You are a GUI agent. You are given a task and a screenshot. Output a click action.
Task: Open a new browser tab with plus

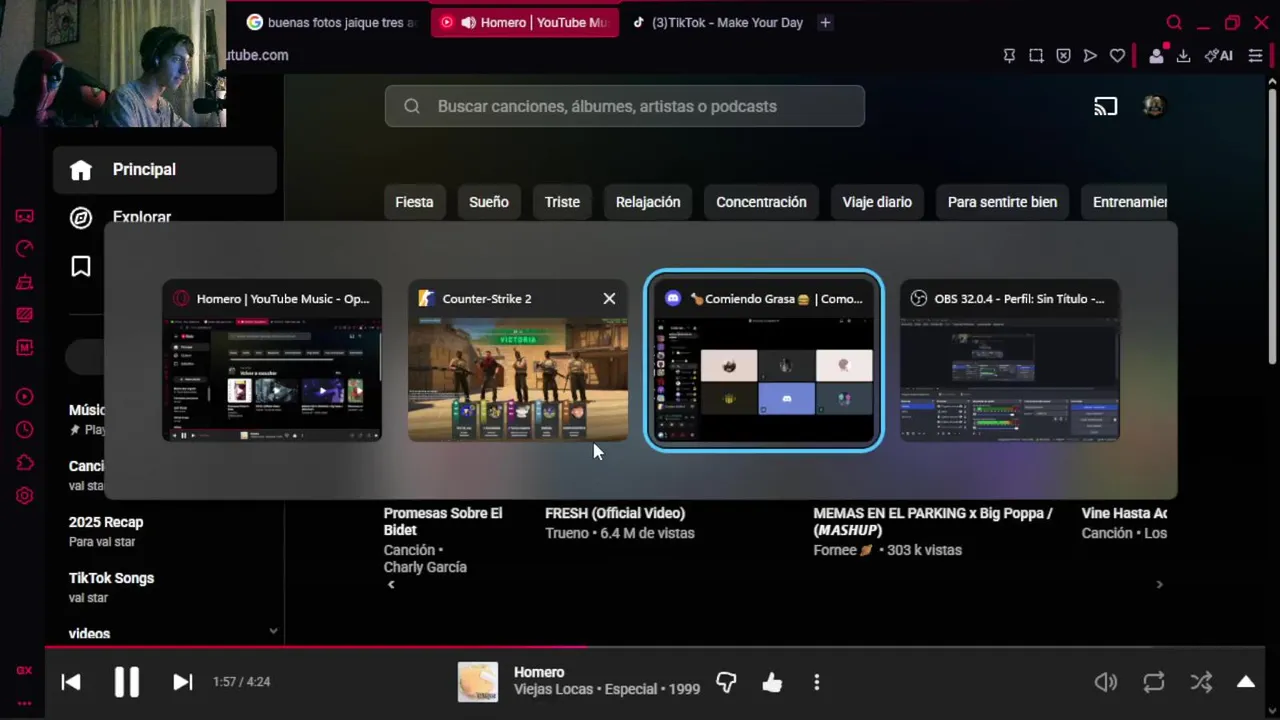pos(825,22)
